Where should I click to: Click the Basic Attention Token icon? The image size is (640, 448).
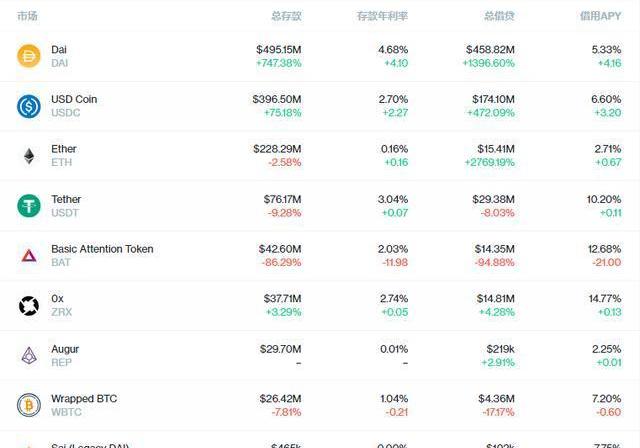tap(28, 256)
